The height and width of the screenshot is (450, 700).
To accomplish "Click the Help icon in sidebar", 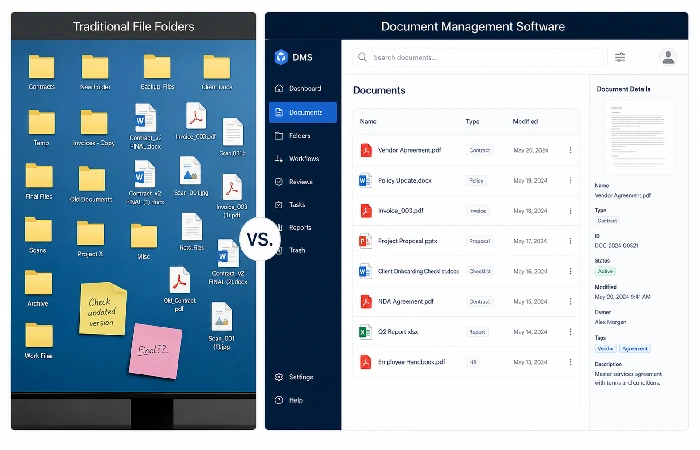I will click(x=279, y=400).
